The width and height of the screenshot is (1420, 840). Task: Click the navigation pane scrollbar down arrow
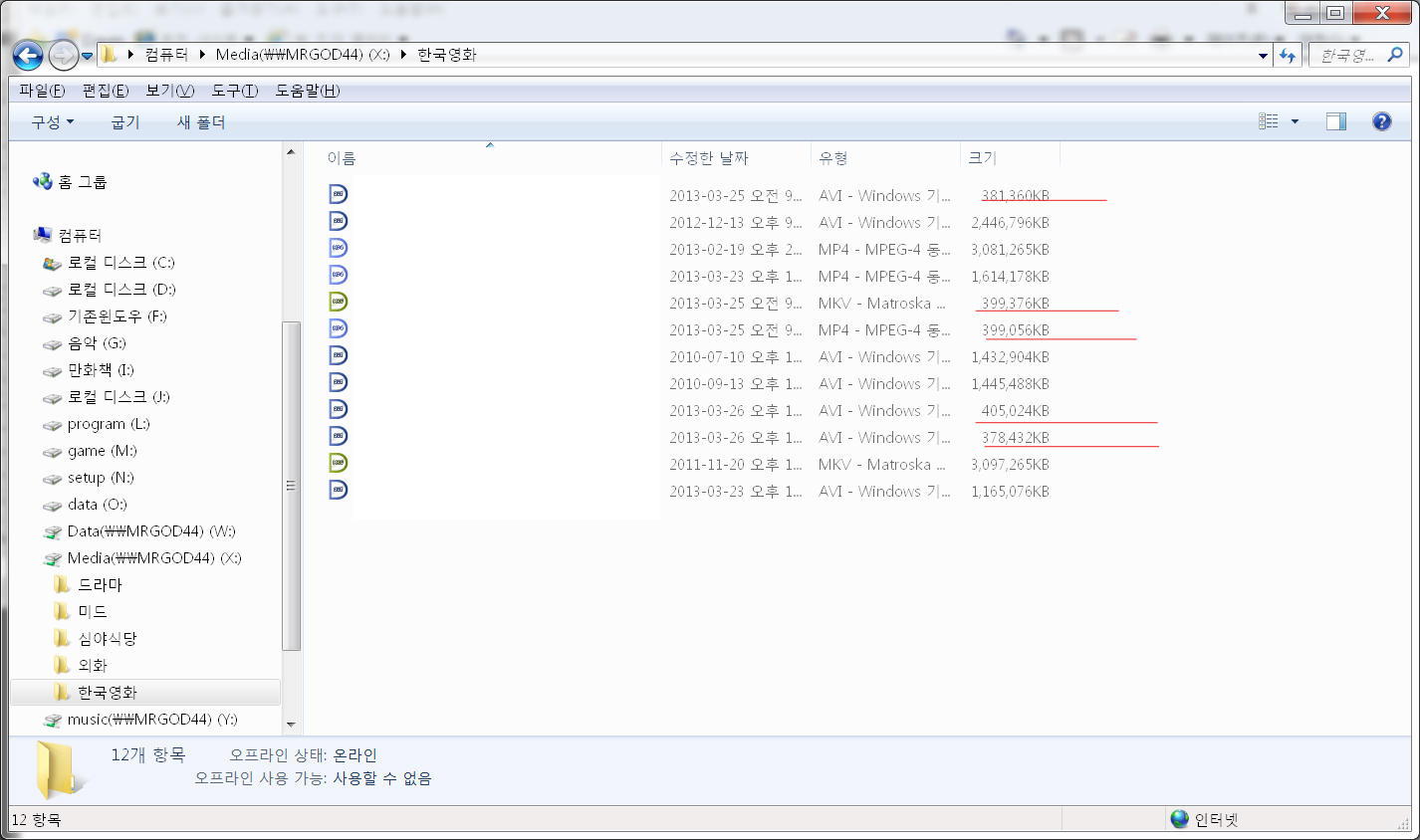291,725
